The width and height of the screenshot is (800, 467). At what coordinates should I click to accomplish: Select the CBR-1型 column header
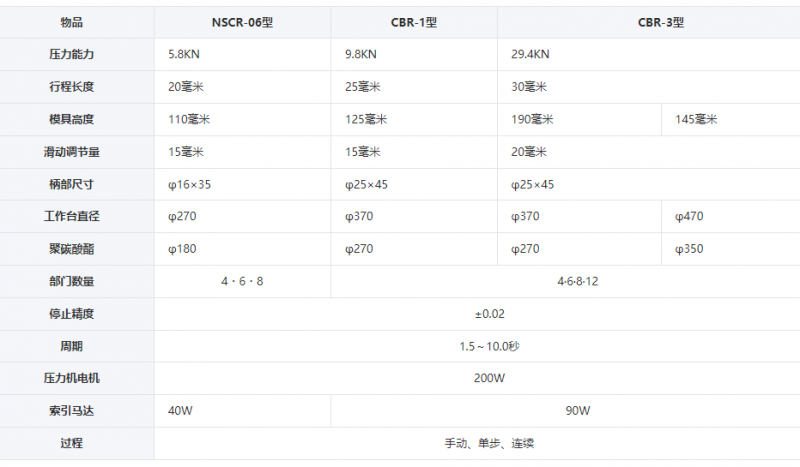pos(414,22)
